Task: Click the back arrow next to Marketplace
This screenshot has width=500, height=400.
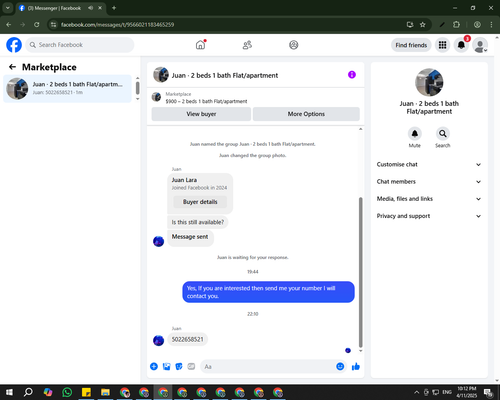Action: coord(12,67)
